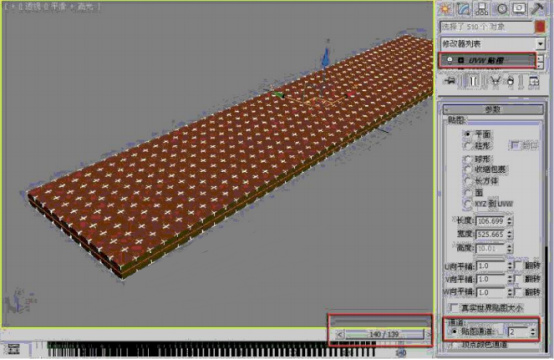Toggle the UVW 贴图 modifier lightbulb icon

[x=450, y=60]
